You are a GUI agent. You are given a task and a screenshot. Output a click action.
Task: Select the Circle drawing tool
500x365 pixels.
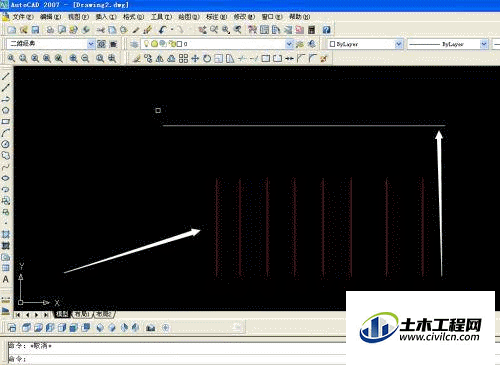pyautogui.click(x=6, y=144)
